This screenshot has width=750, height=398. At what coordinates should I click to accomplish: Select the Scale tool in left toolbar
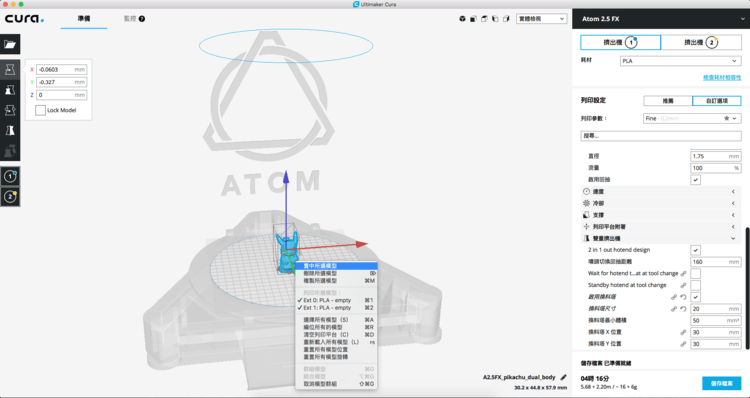point(10,89)
